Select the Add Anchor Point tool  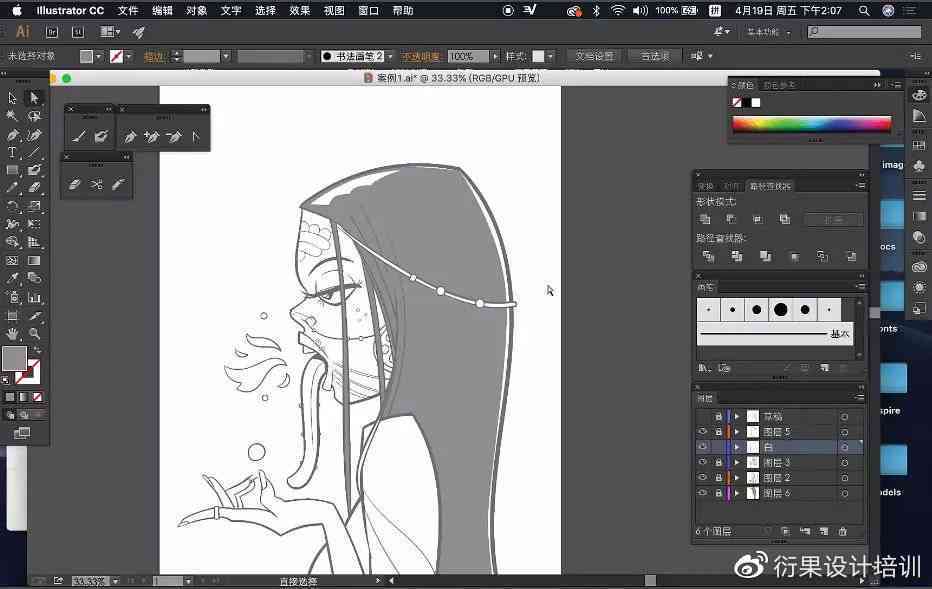click(x=152, y=137)
